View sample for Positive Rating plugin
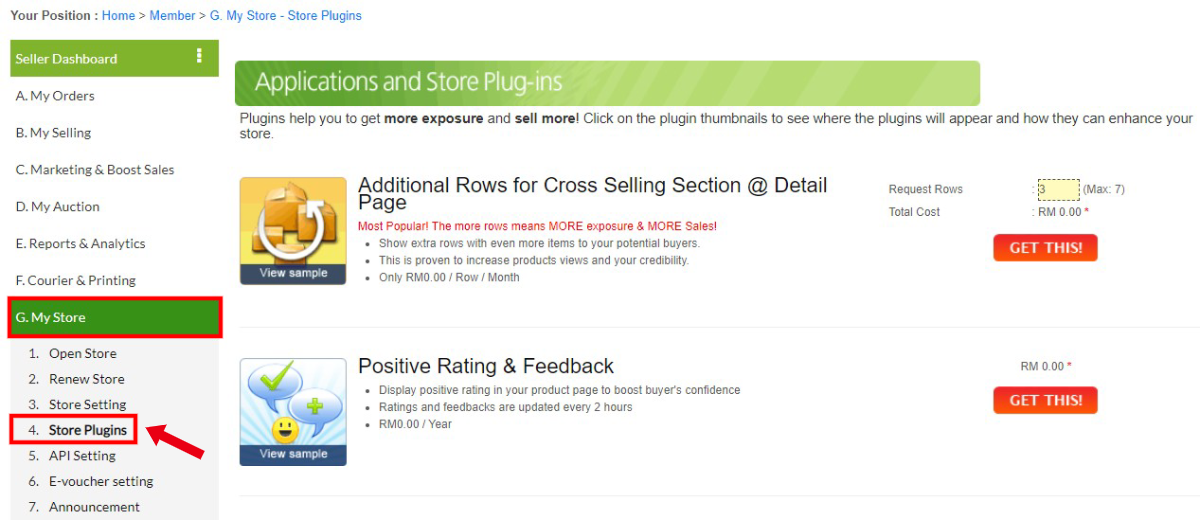Viewport: 1200px width, 520px height. click(x=293, y=455)
